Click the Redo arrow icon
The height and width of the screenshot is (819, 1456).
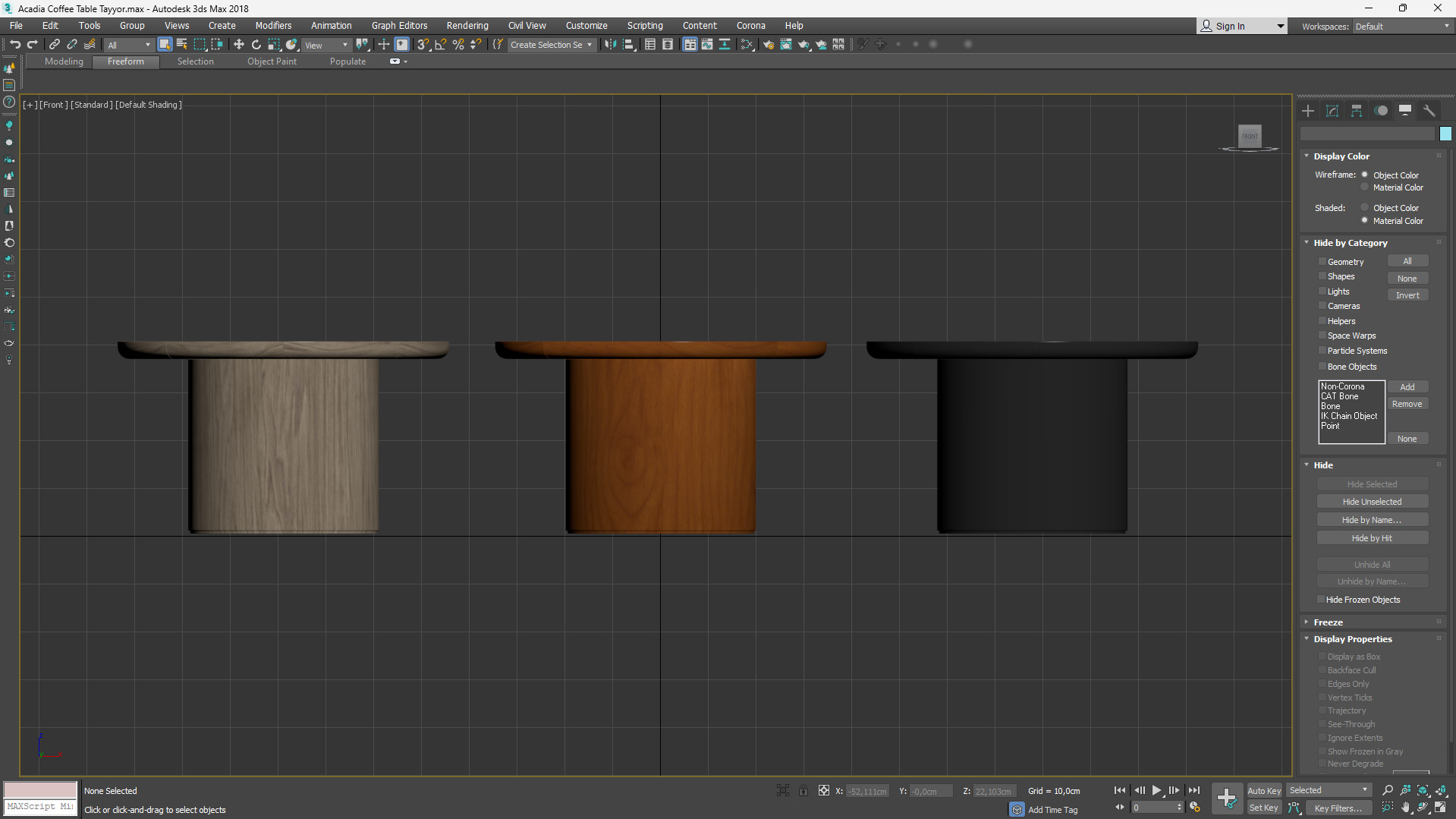33,45
